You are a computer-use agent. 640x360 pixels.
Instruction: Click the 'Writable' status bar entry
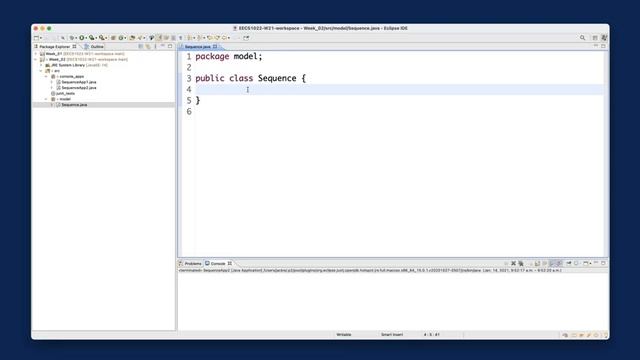(x=344, y=335)
